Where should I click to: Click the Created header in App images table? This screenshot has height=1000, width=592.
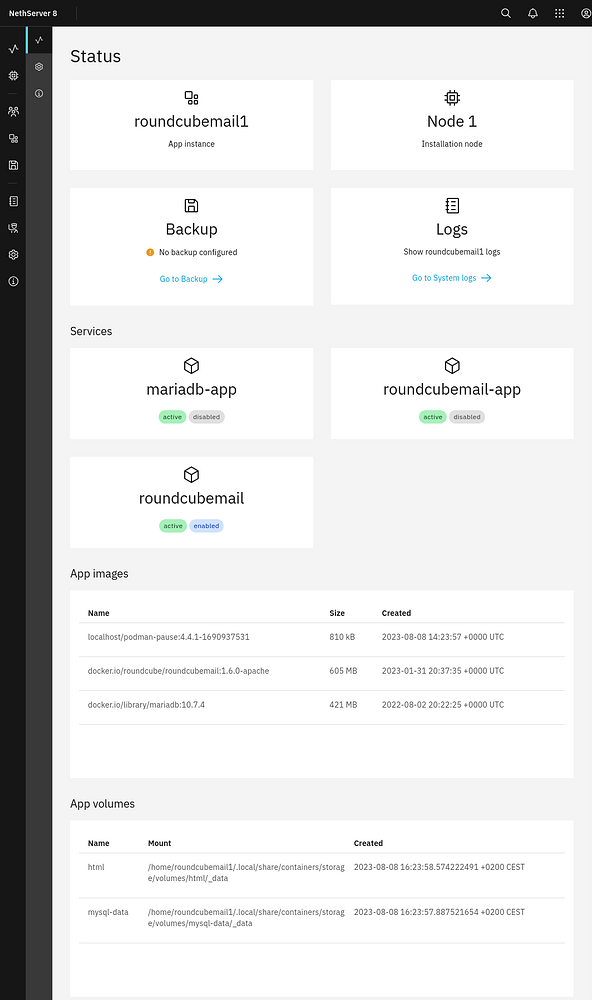pos(396,613)
